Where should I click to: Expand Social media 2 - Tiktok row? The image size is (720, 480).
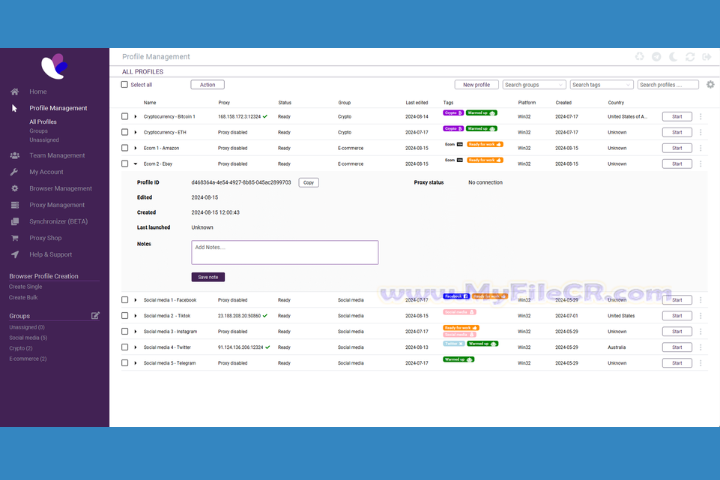[135, 316]
